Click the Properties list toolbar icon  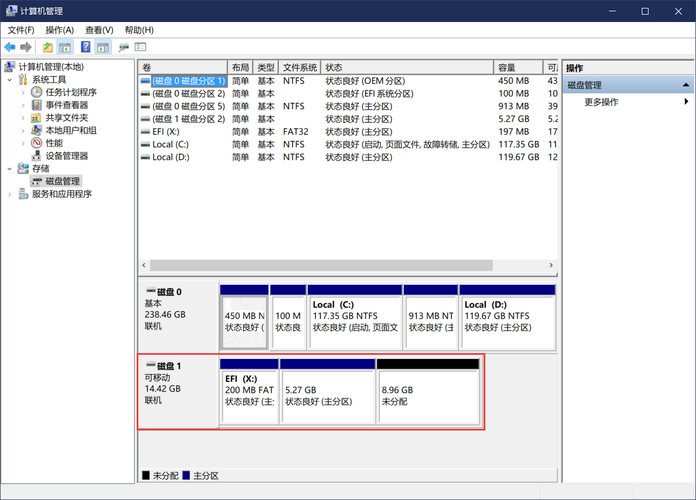click(x=140, y=47)
